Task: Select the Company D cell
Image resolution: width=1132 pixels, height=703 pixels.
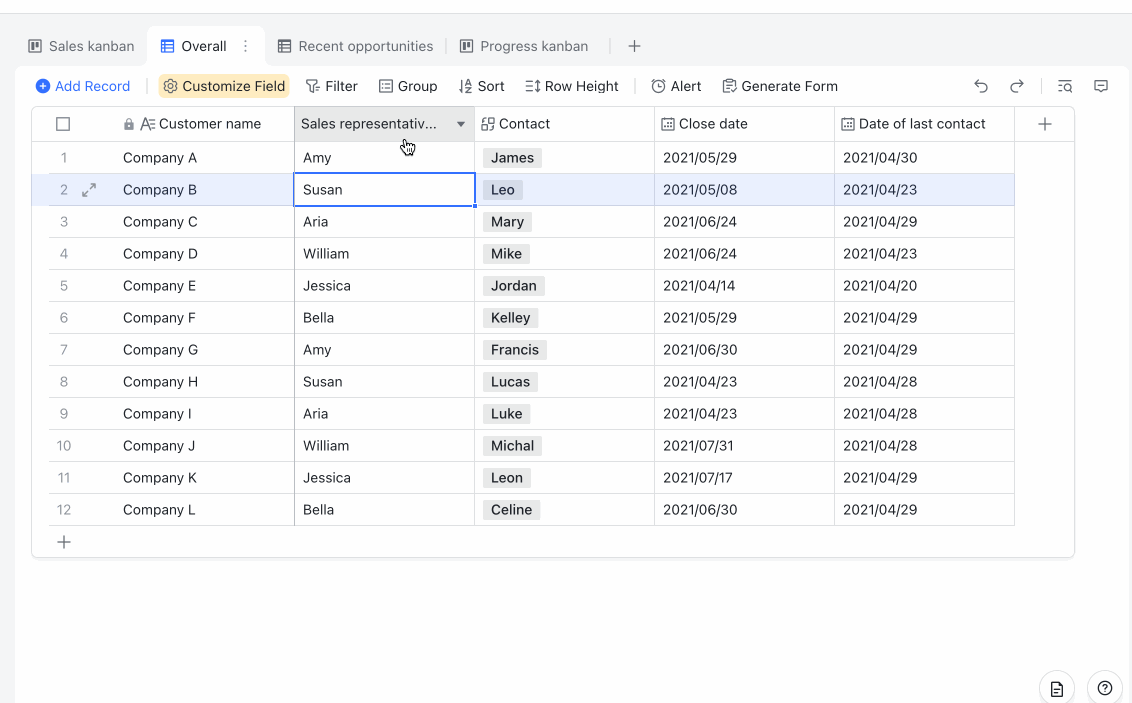Action: (x=204, y=253)
